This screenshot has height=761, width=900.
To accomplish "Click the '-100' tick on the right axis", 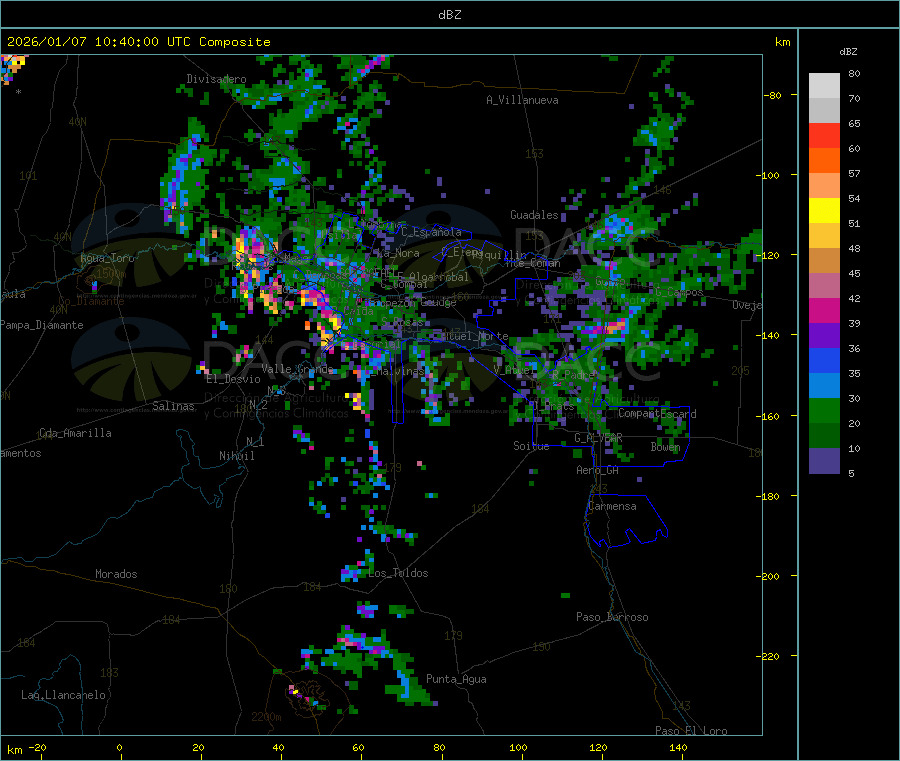I will 770,175.
